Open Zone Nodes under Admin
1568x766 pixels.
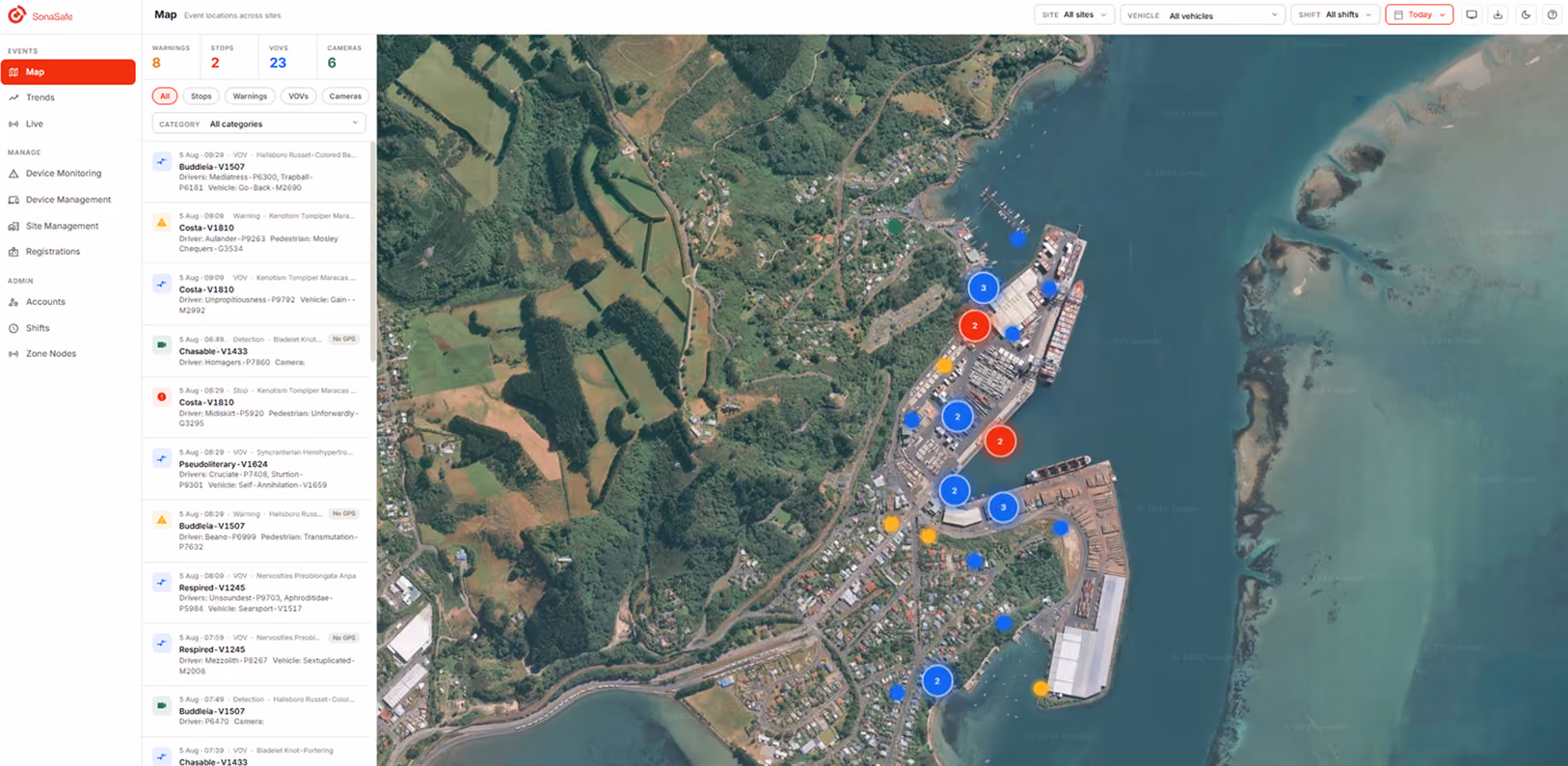click(x=68, y=354)
